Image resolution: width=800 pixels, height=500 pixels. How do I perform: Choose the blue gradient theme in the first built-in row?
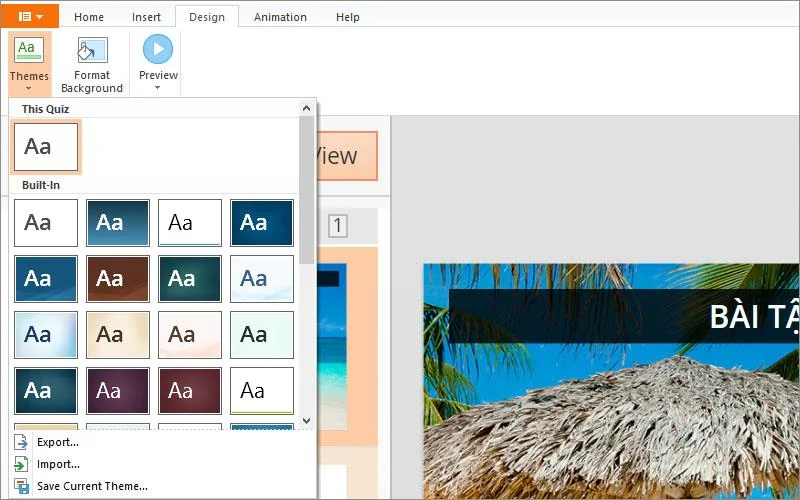pos(118,223)
